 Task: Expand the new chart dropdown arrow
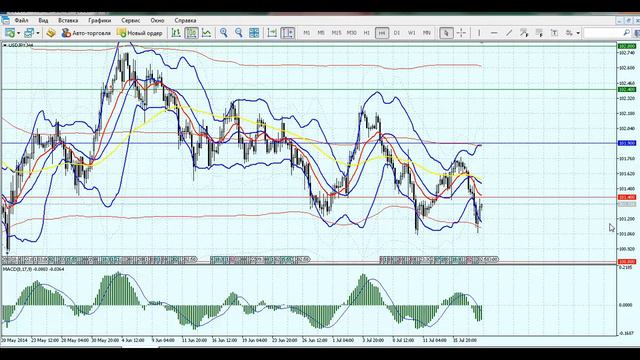coord(19,33)
